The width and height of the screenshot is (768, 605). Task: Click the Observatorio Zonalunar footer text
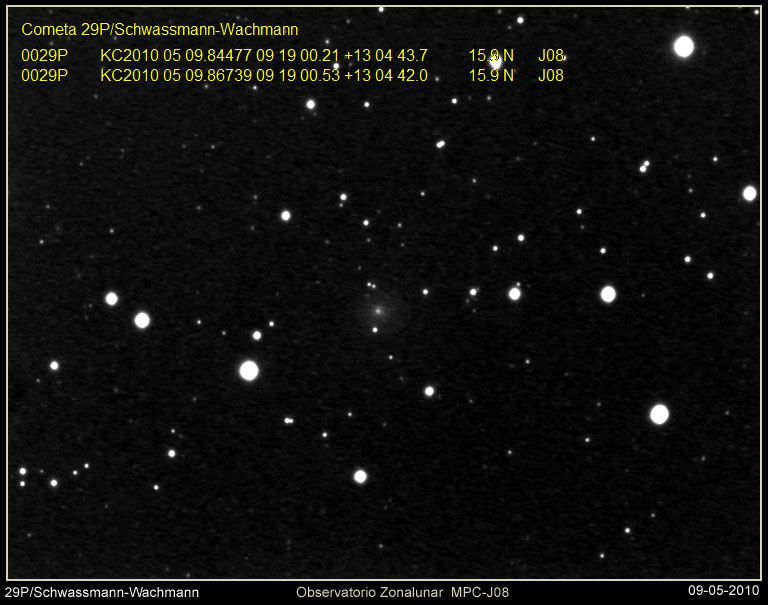click(370, 593)
